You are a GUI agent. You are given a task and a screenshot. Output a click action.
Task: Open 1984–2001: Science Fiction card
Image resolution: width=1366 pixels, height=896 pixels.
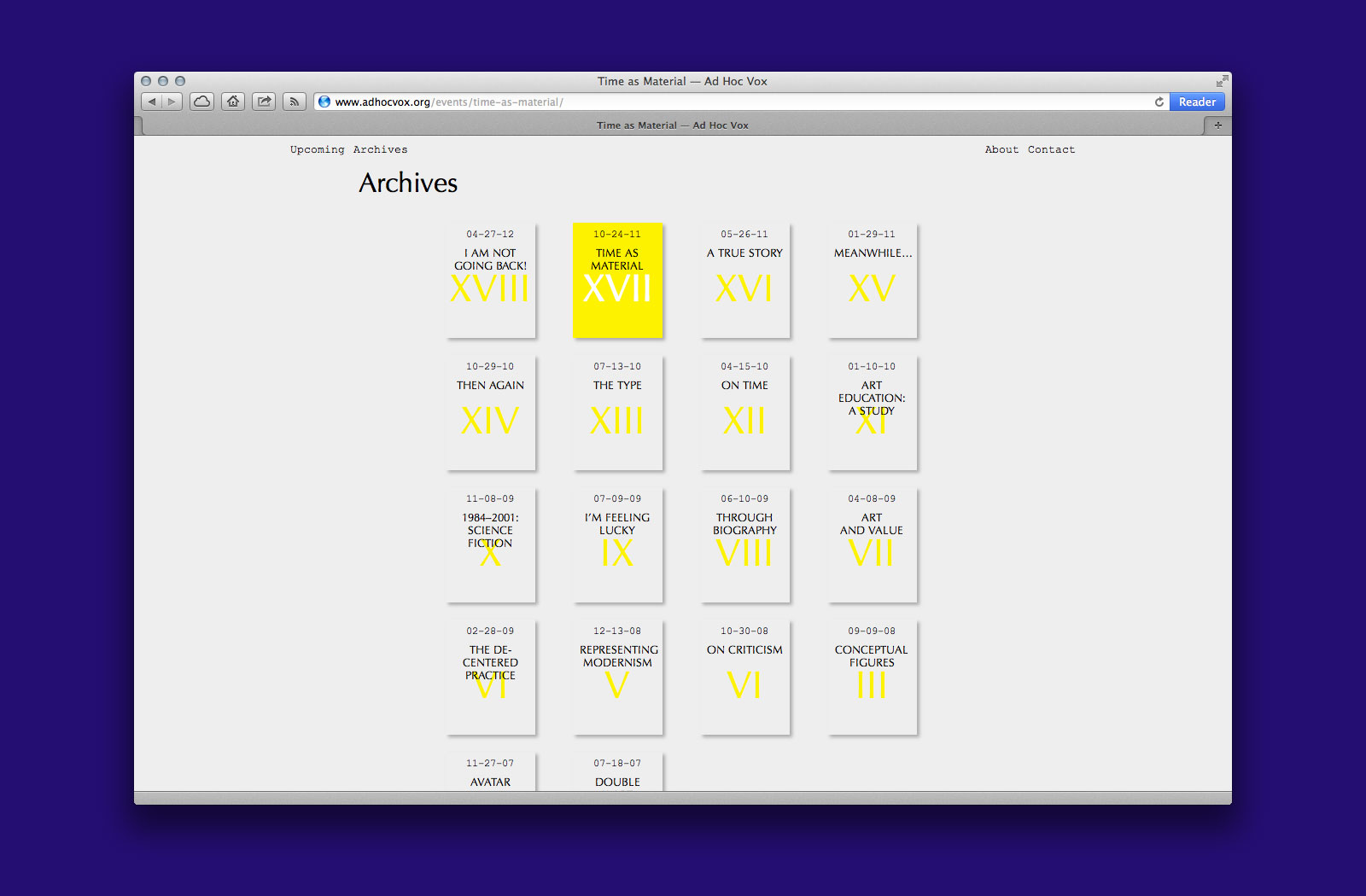coord(490,545)
